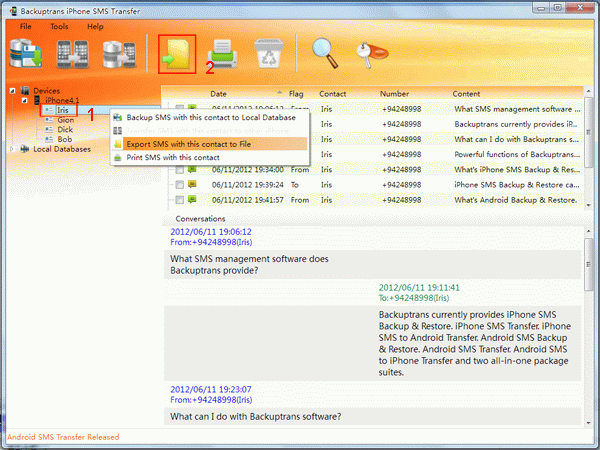Click the contact icon beside Gion
The height and width of the screenshot is (450, 600).
(49, 120)
